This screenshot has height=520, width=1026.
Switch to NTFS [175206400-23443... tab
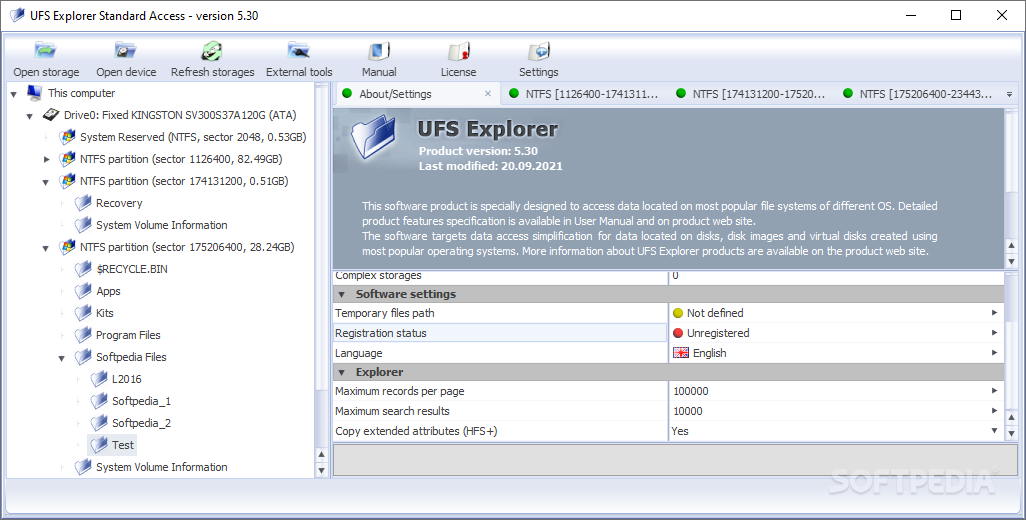(x=917, y=94)
